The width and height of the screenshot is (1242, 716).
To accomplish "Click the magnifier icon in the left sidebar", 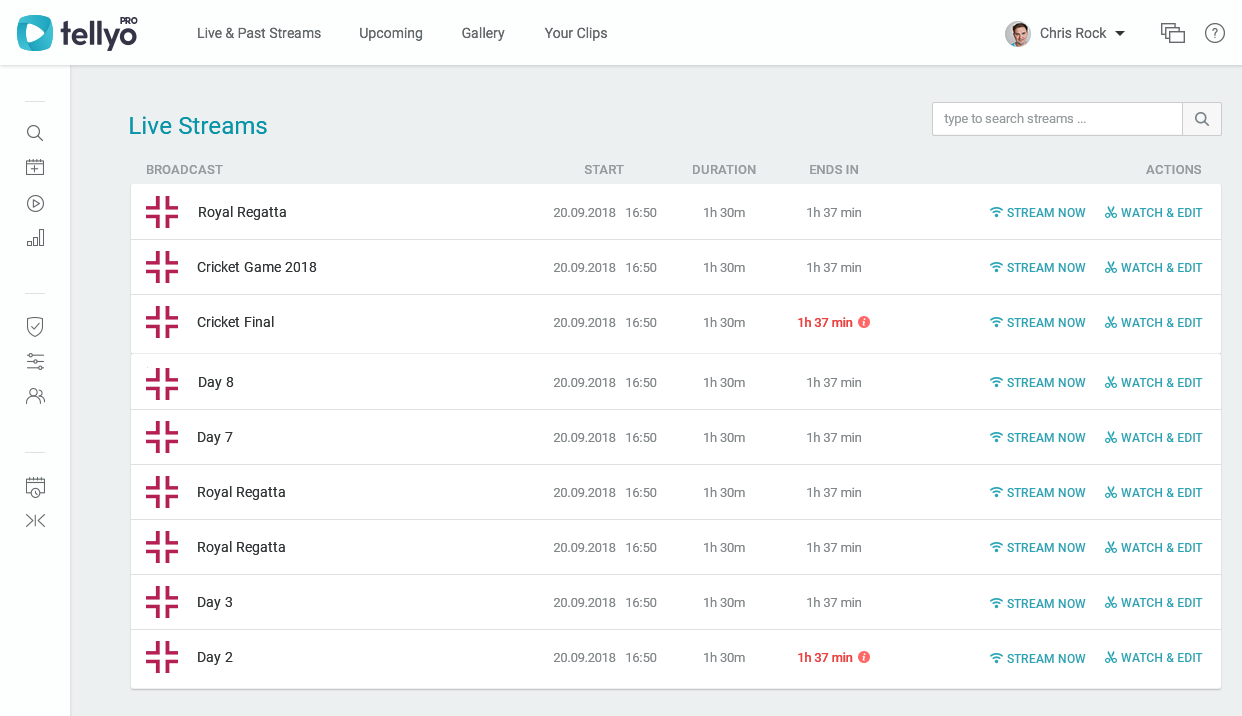I will 35,133.
